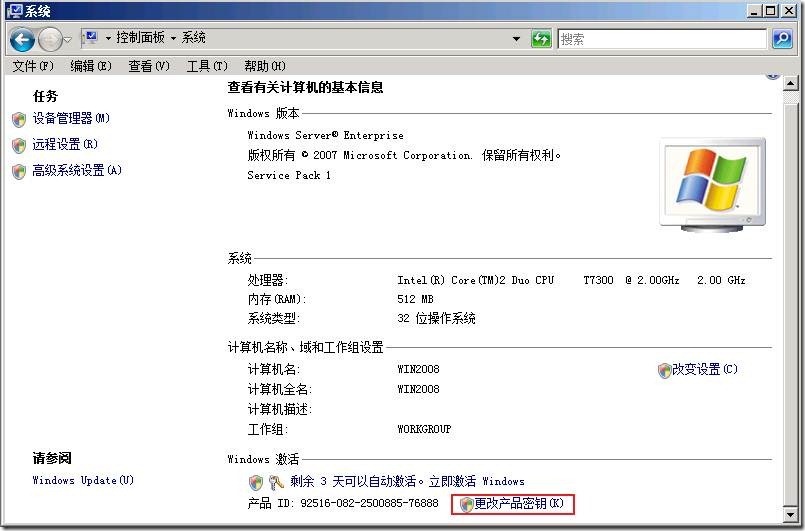Select the 32 位操作系统 value

436,318
